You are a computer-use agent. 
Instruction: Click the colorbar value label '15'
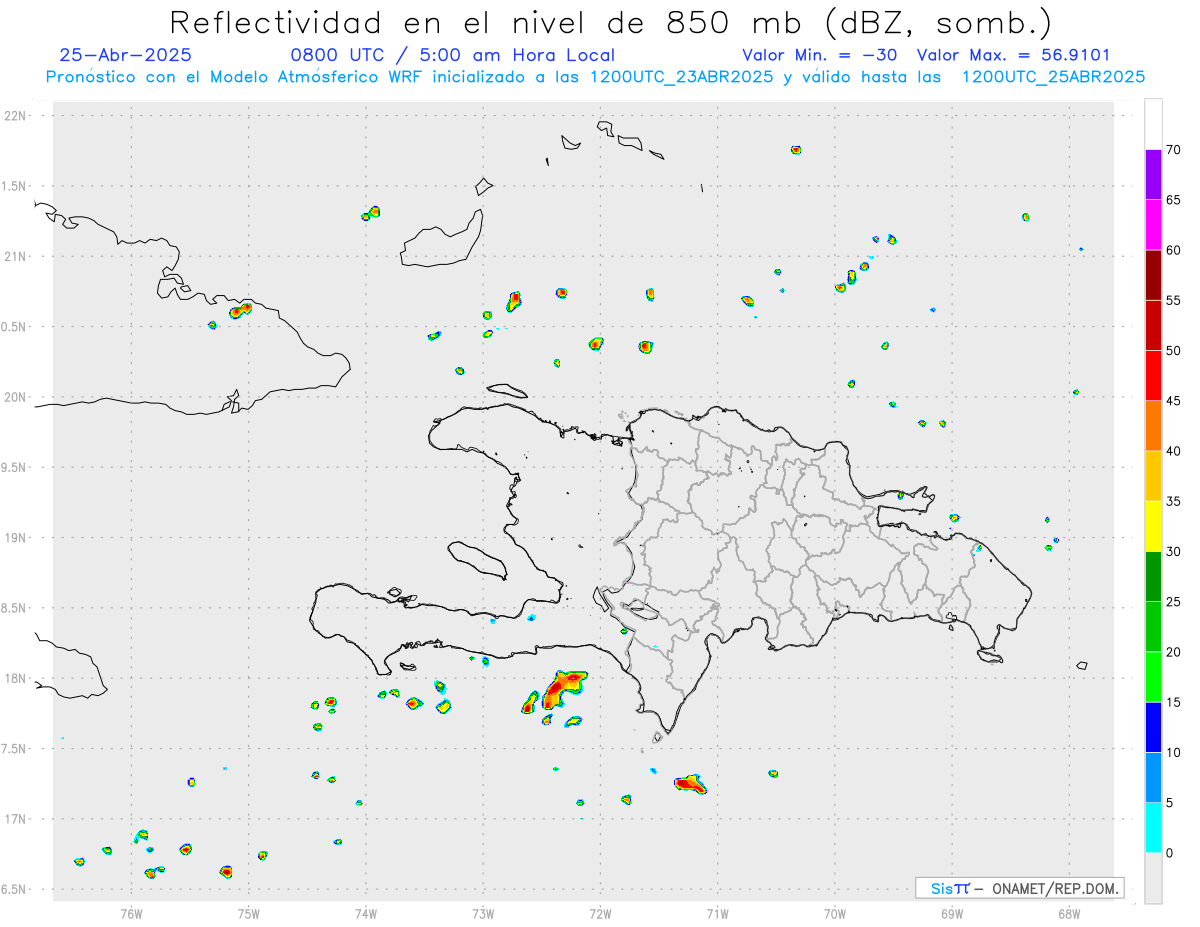click(x=1174, y=702)
